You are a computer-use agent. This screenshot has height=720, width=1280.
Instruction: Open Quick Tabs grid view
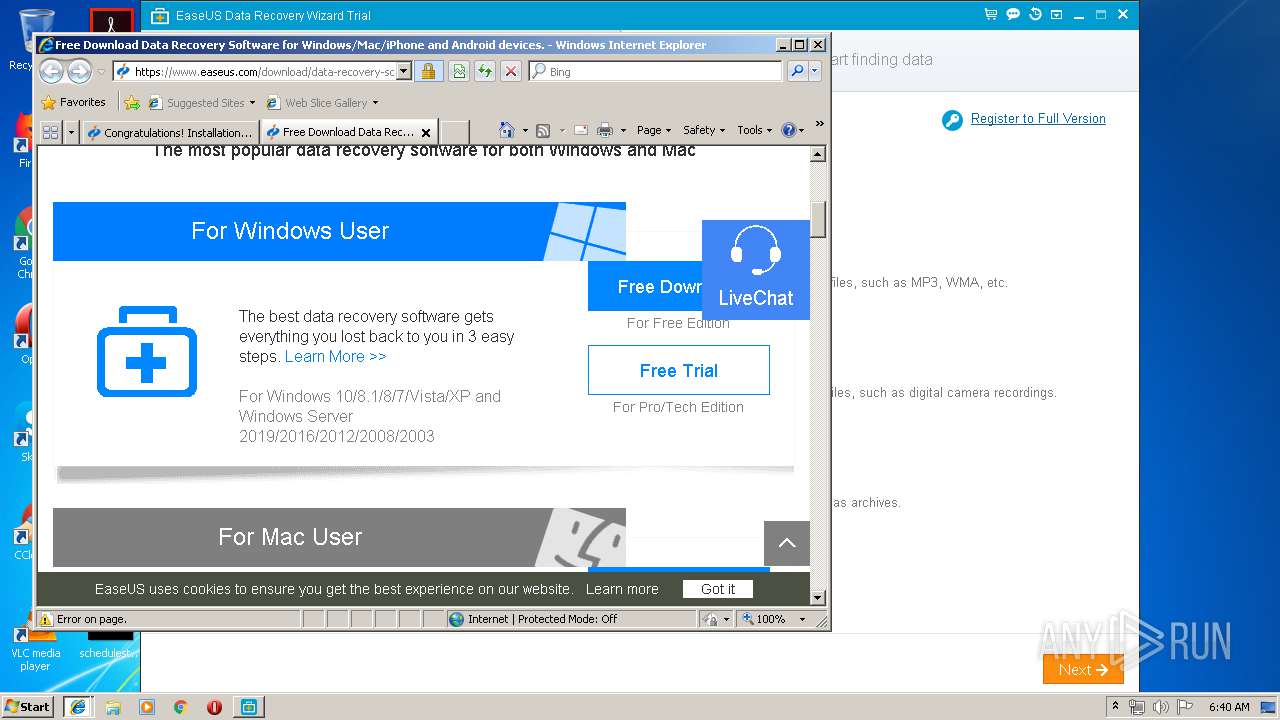coord(51,132)
